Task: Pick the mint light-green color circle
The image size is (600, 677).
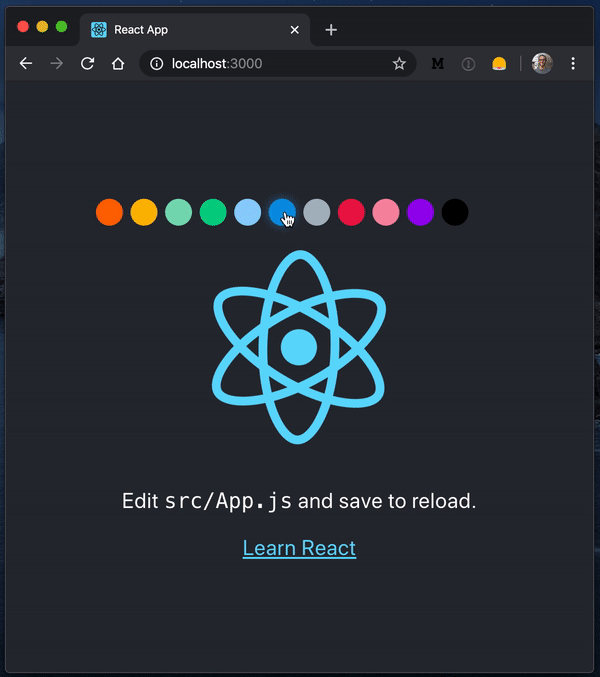Action: pos(178,212)
